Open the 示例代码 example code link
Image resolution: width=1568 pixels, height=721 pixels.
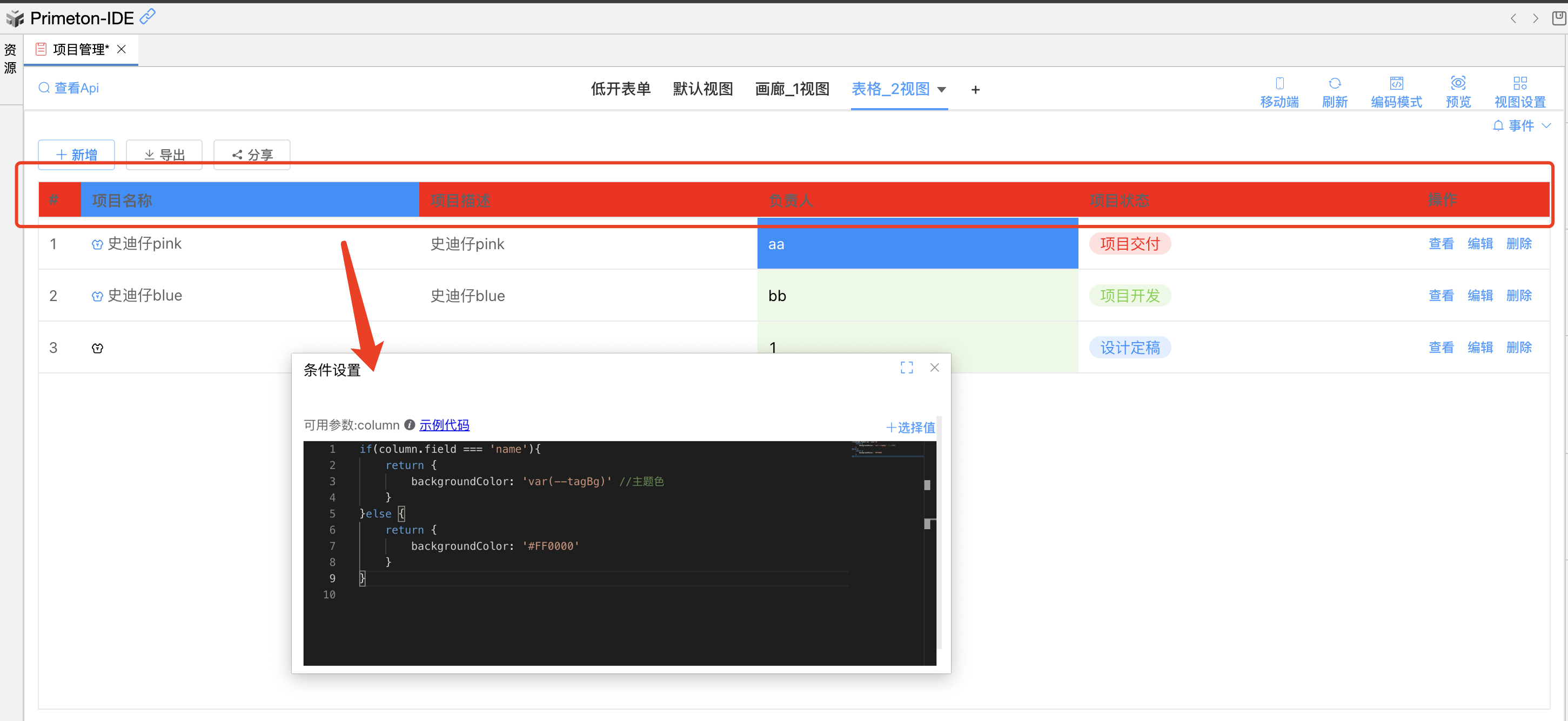click(x=444, y=425)
